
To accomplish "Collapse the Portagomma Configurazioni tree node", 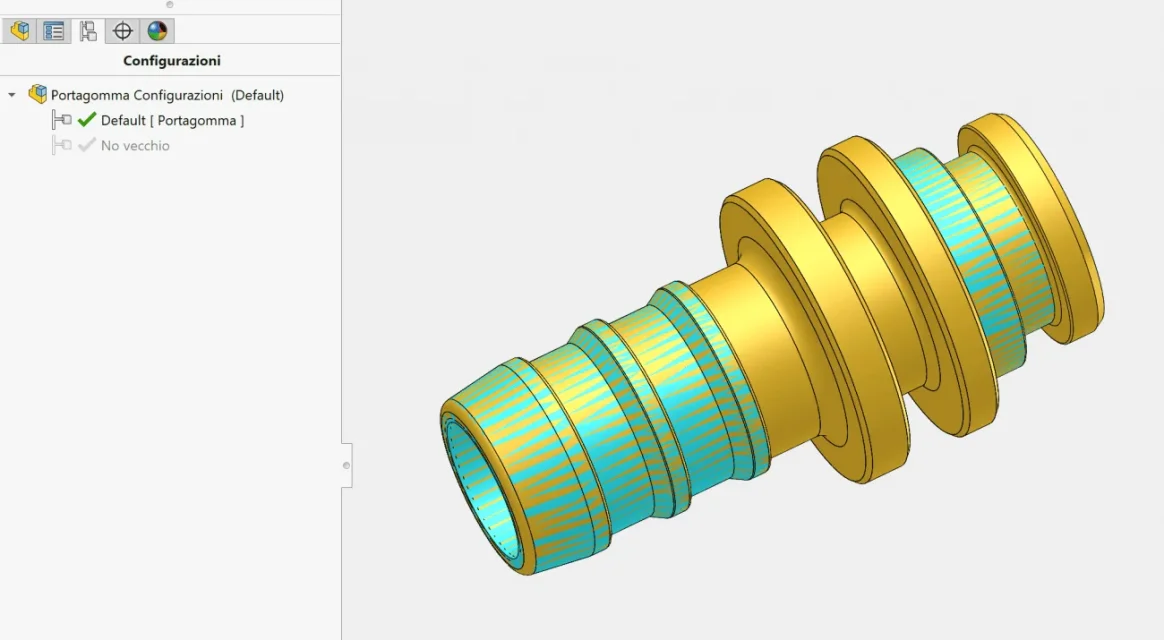I will tap(12, 95).
